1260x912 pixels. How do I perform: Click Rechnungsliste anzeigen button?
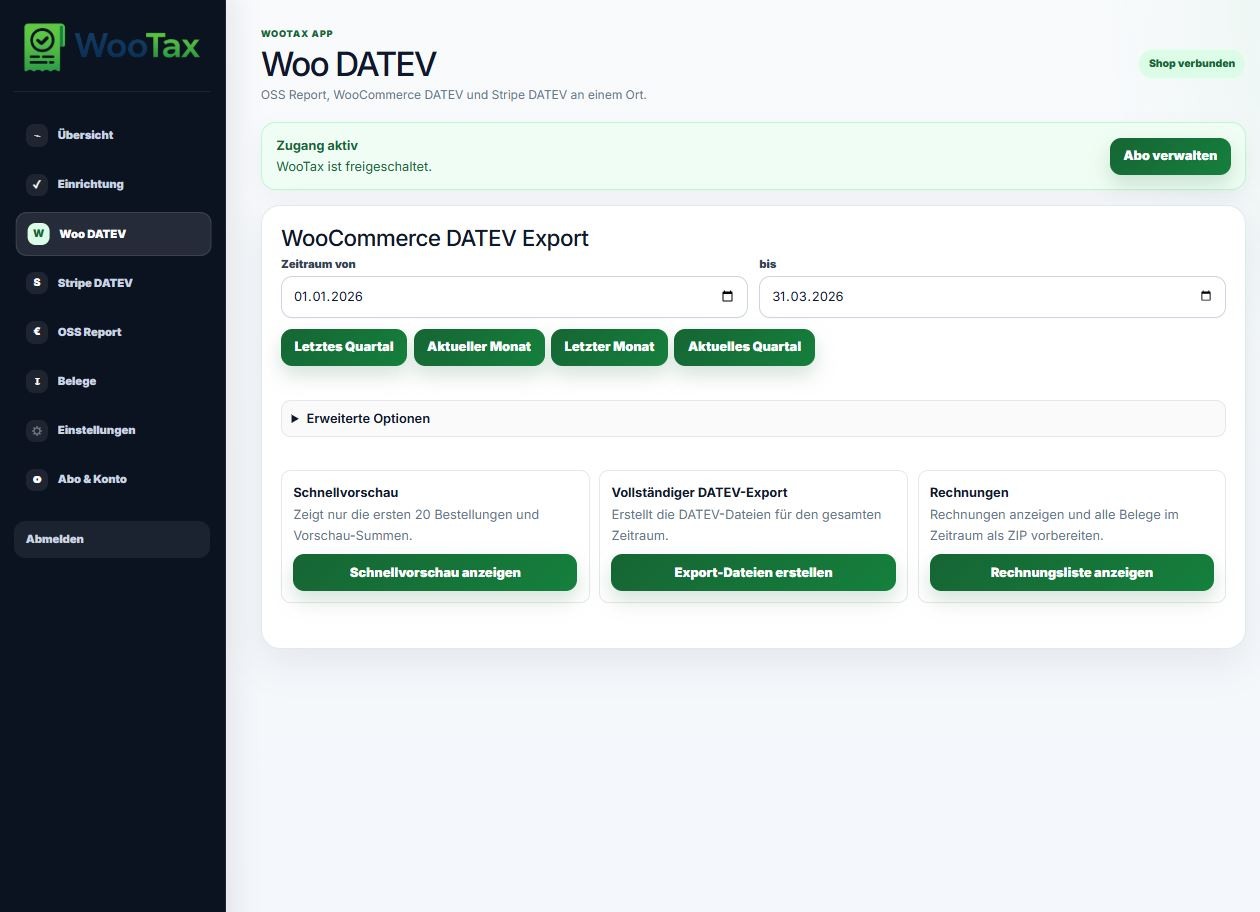click(x=1072, y=573)
